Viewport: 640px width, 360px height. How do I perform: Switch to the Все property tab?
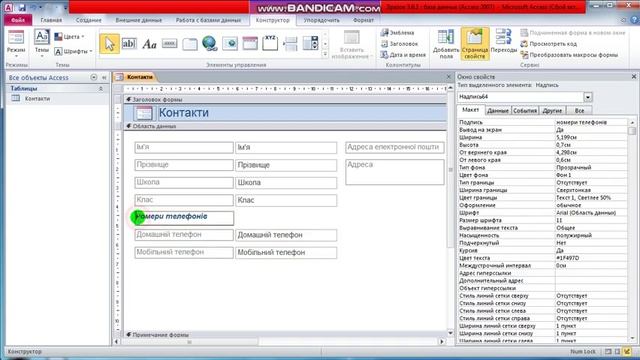579,110
